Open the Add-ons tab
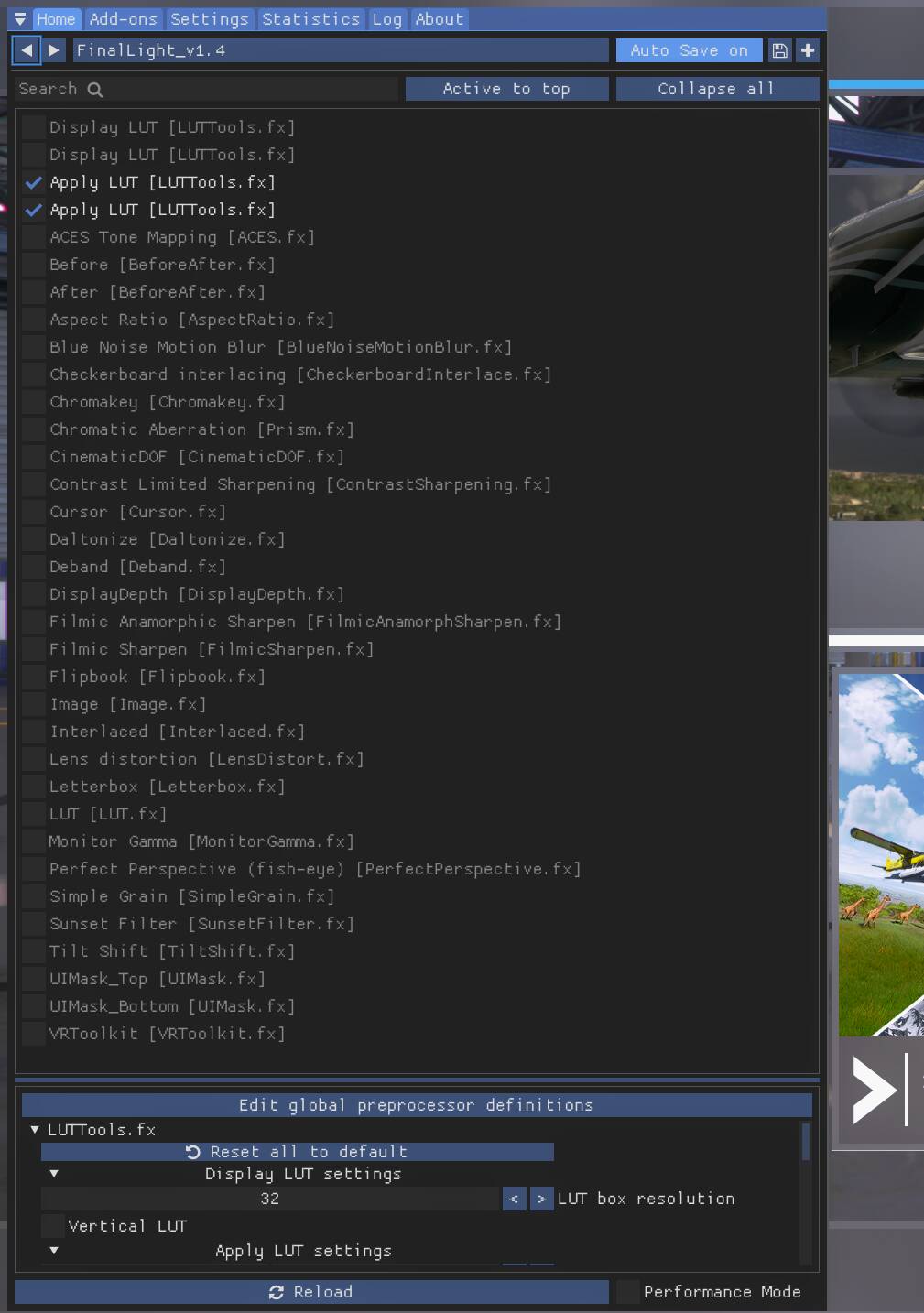This screenshot has width=924, height=1313. 124,19
